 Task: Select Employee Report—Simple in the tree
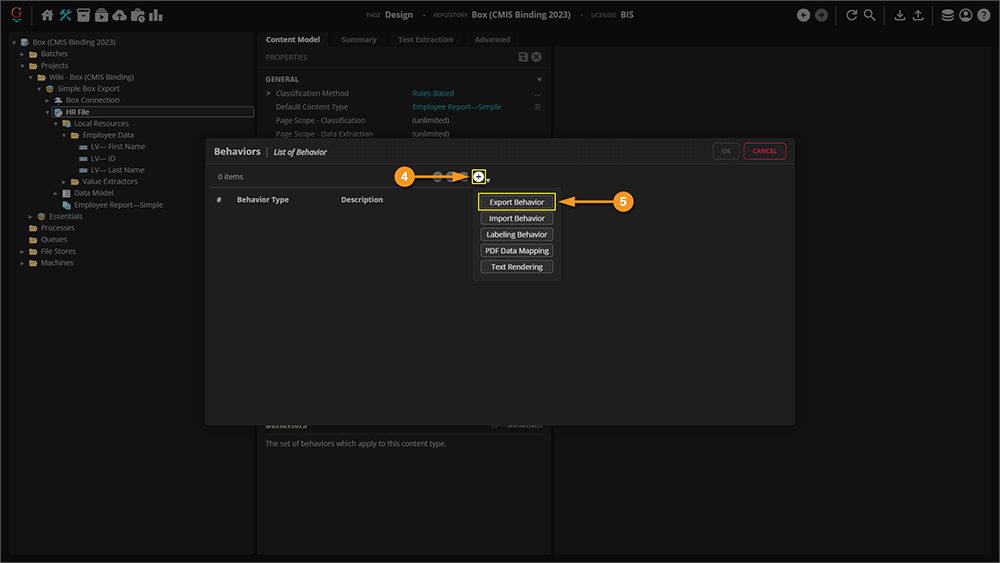118,205
